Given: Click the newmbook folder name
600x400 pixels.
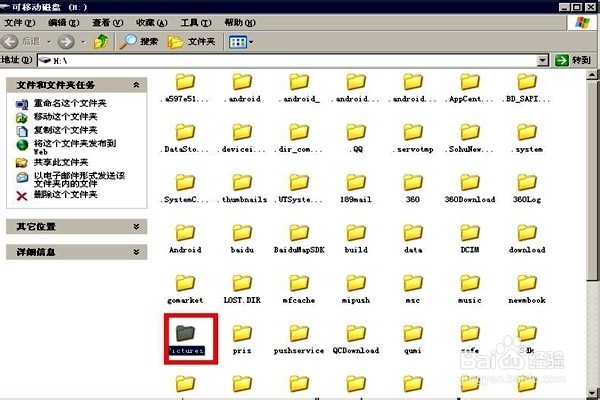Looking at the screenshot, I should 527,300.
